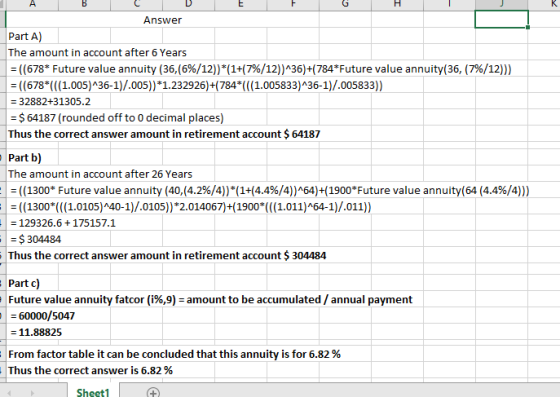
Task: Select bold conclusion line with $ 64187
Action: (x=164, y=134)
